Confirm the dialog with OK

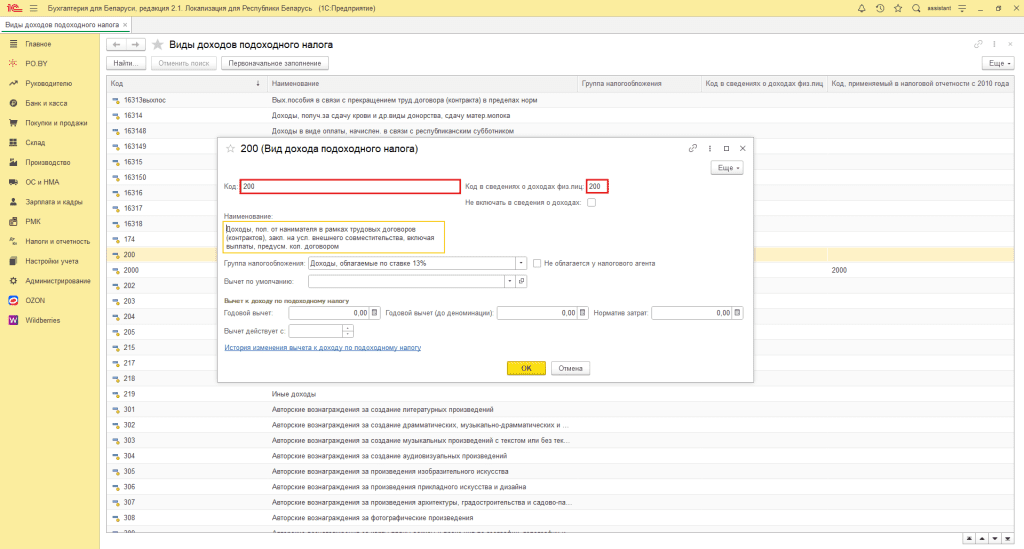[526, 368]
